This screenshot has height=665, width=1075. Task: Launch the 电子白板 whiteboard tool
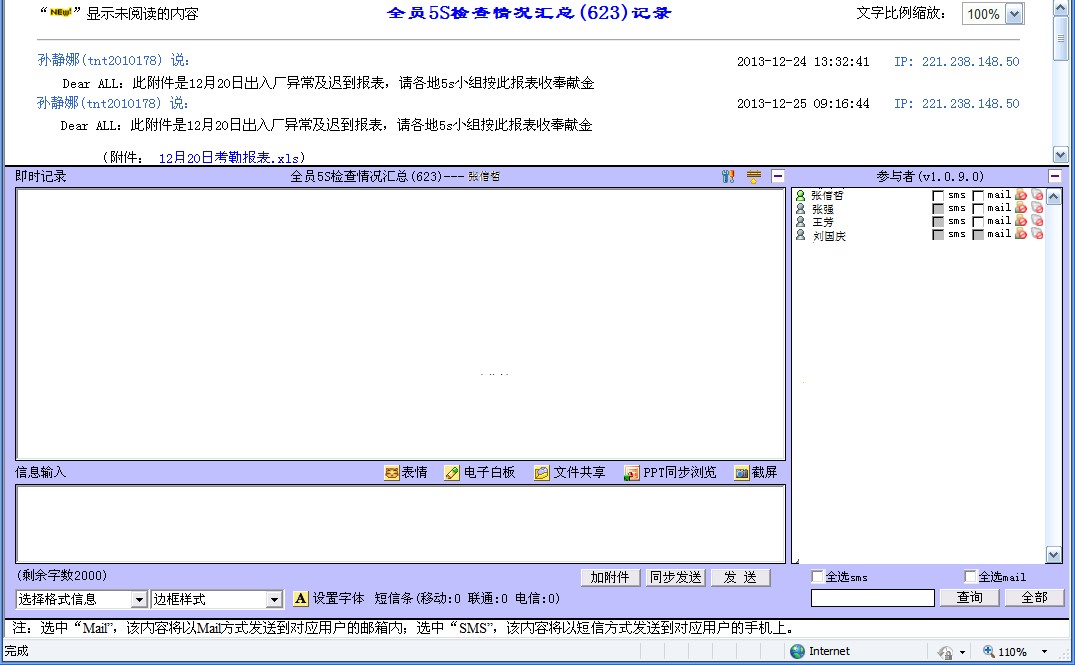tap(480, 472)
